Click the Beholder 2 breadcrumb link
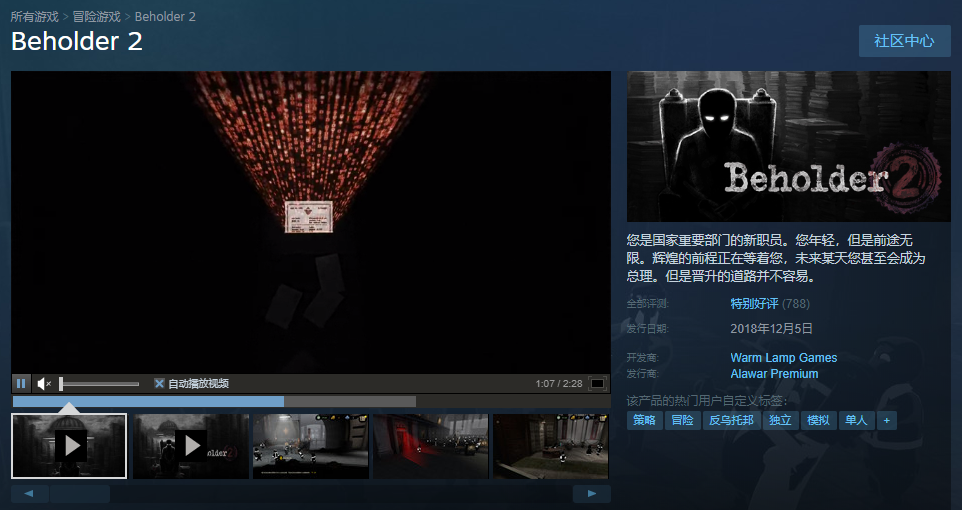The height and width of the screenshot is (510, 962). 165,17
